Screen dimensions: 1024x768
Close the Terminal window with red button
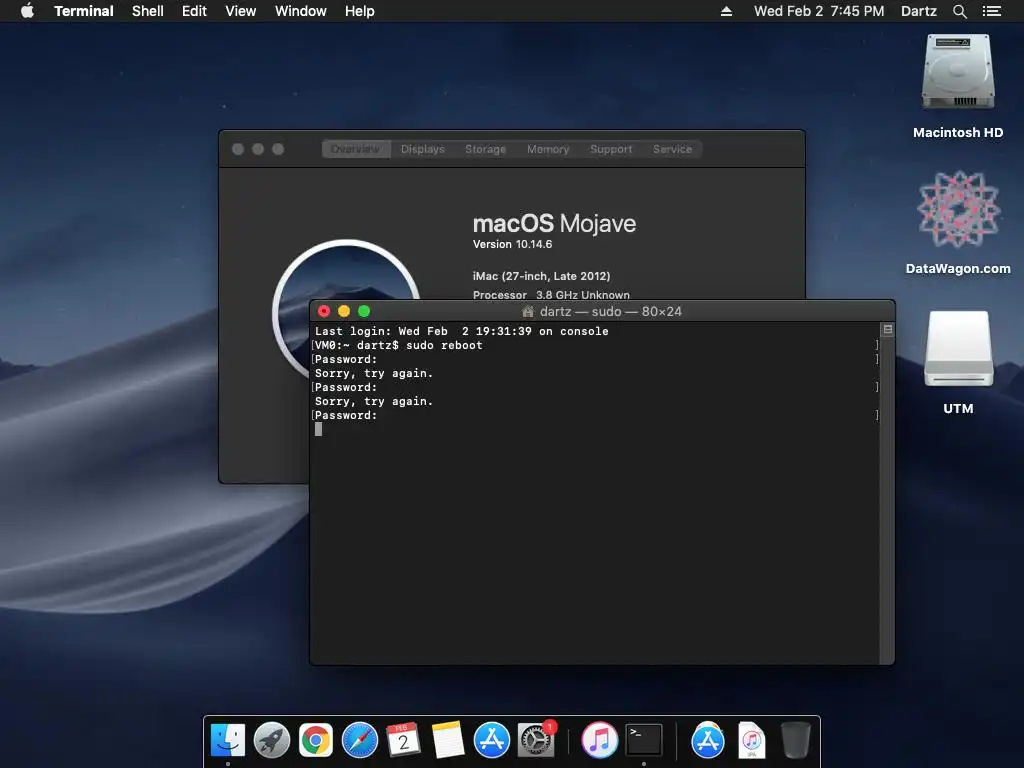point(324,312)
